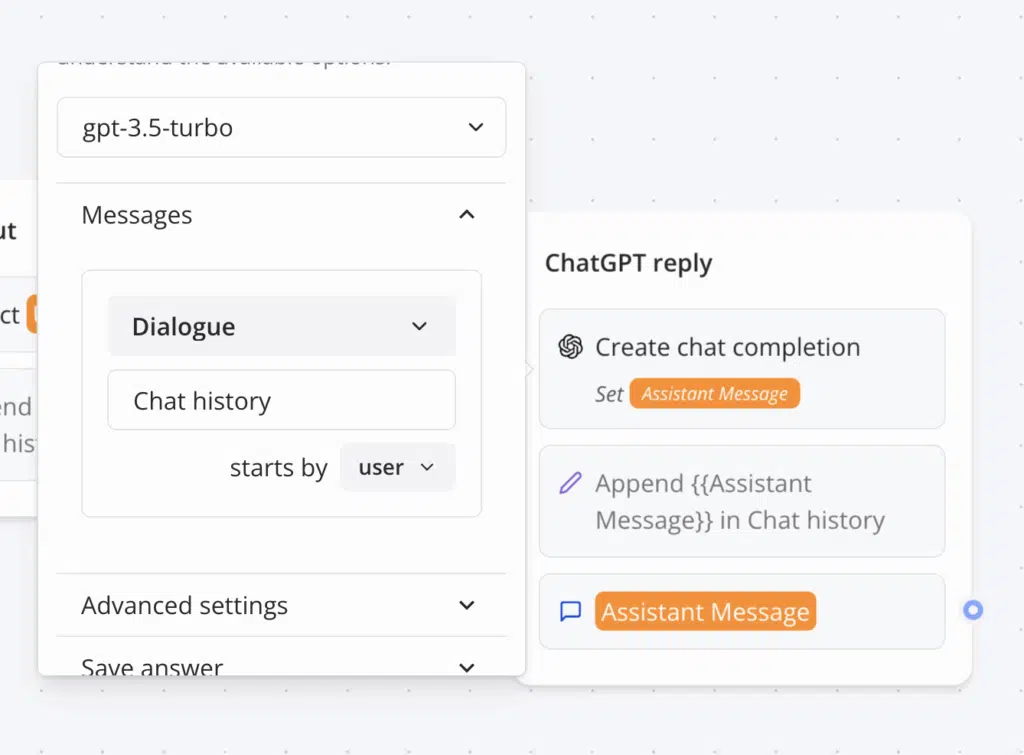This screenshot has width=1024, height=755.
Task: Select the Assistant Message text bubble block
Action: pos(742,611)
